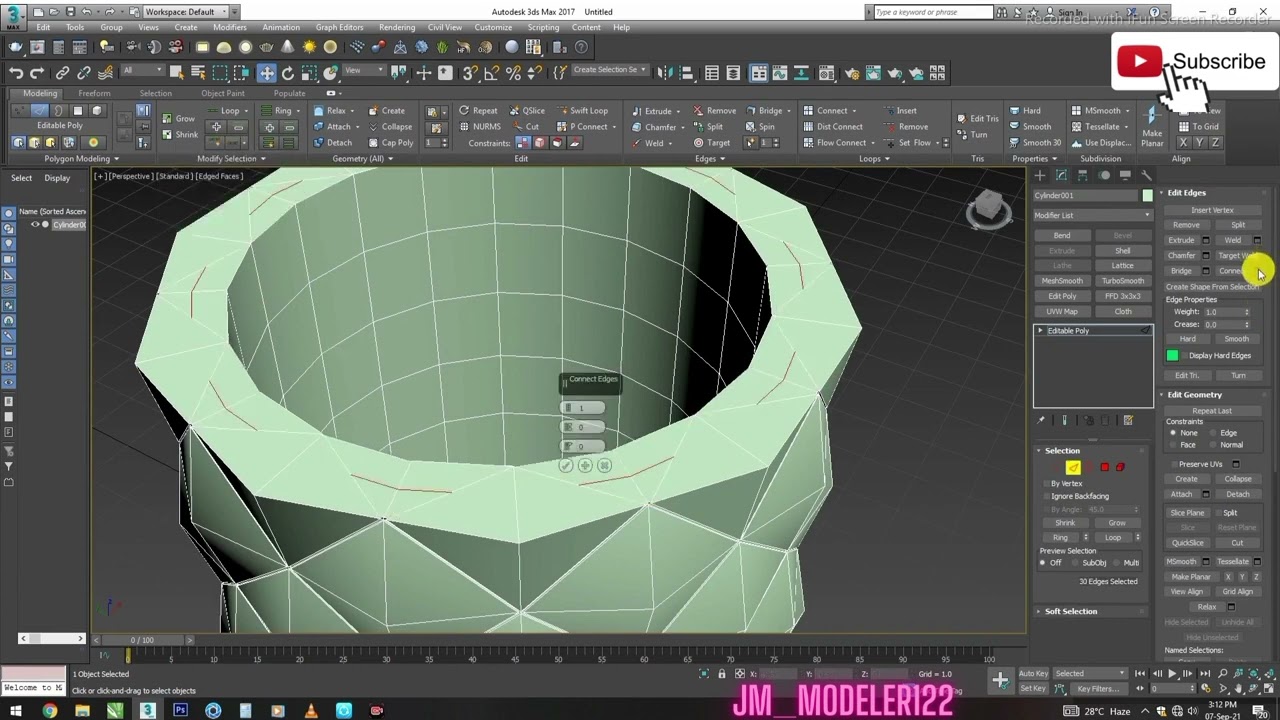
Task: Click the Cylinder001 object color swatch
Action: coord(1147,196)
